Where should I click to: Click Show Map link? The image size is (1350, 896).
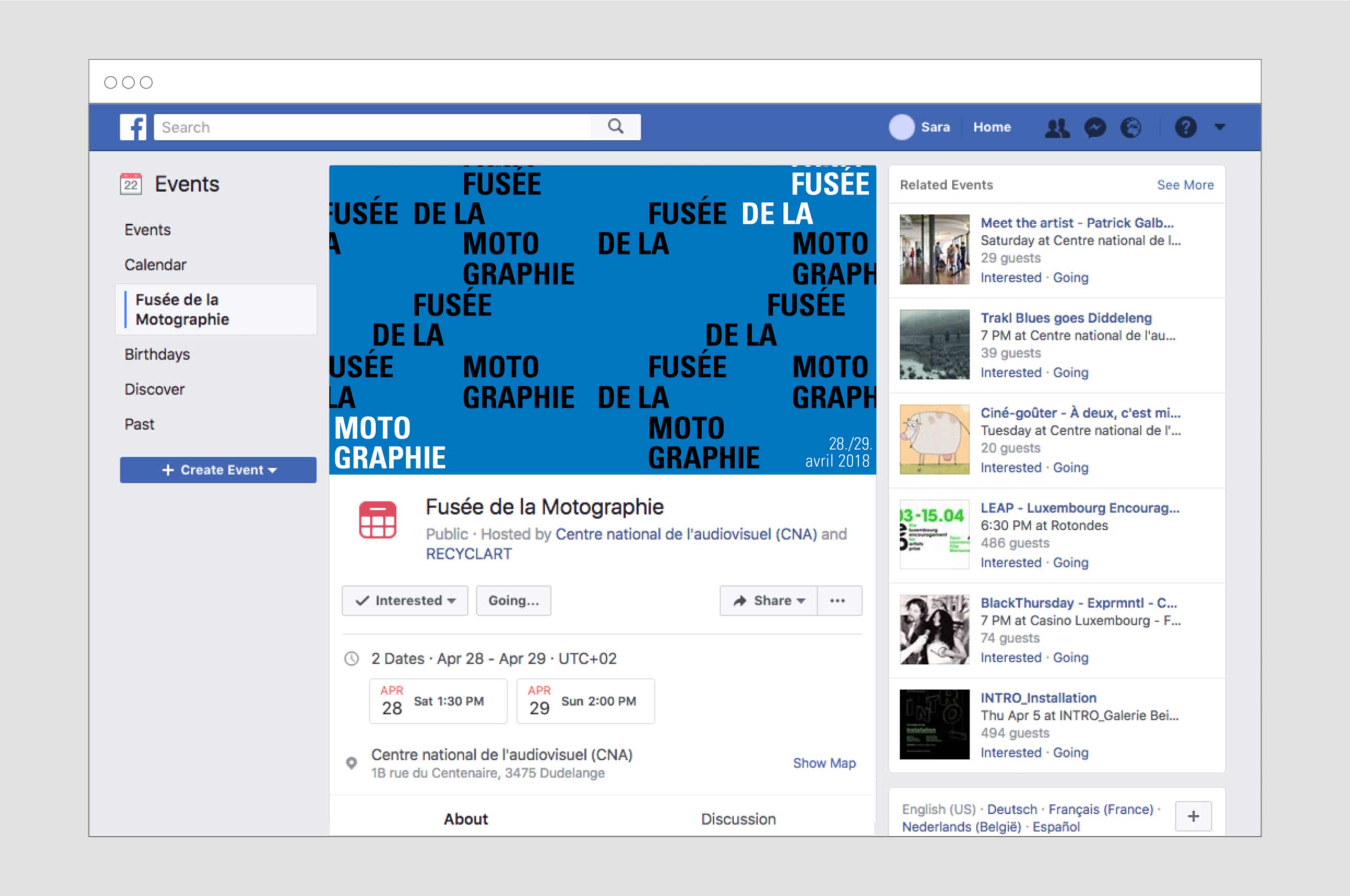pos(824,763)
